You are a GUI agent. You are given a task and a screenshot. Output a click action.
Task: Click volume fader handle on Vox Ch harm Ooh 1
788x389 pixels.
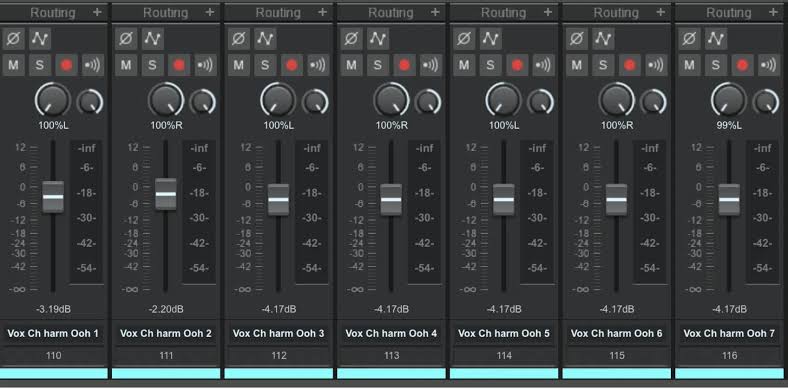pyautogui.click(x=53, y=197)
